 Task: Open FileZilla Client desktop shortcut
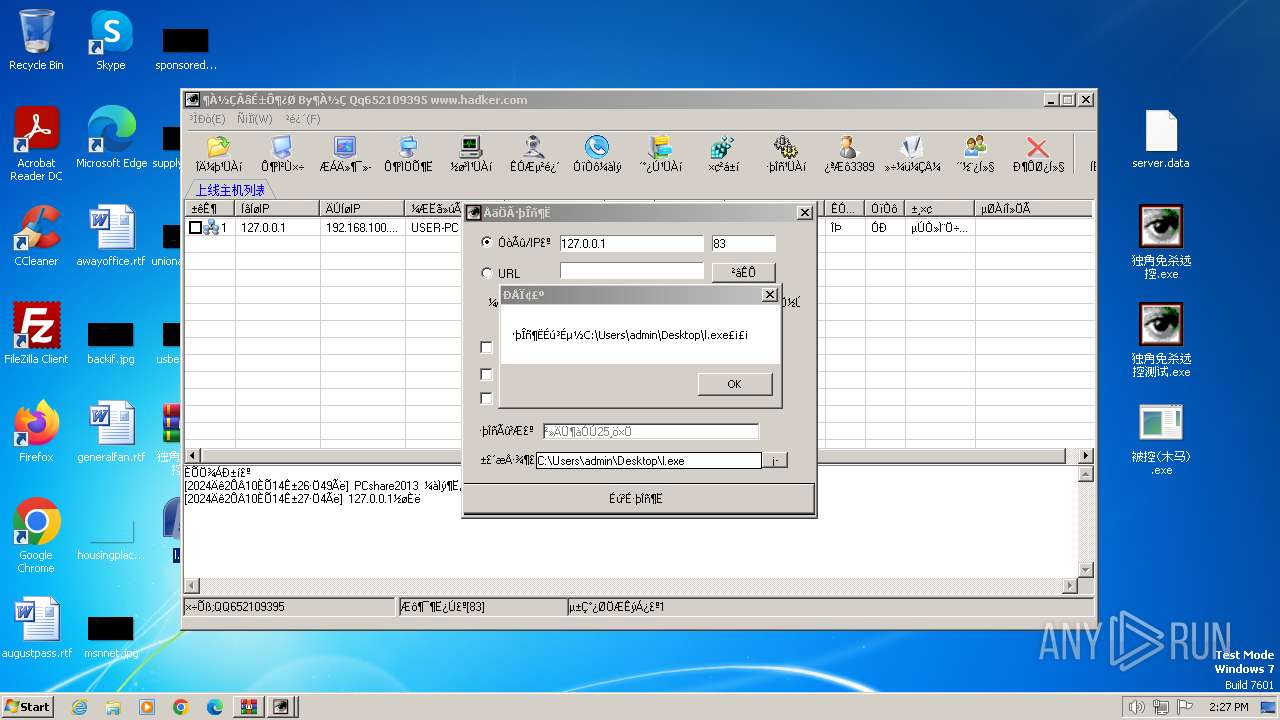[36, 334]
